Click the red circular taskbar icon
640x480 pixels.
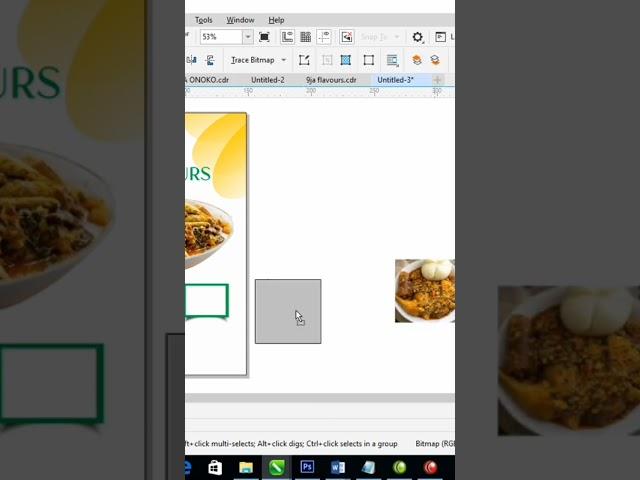[x=430, y=468]
